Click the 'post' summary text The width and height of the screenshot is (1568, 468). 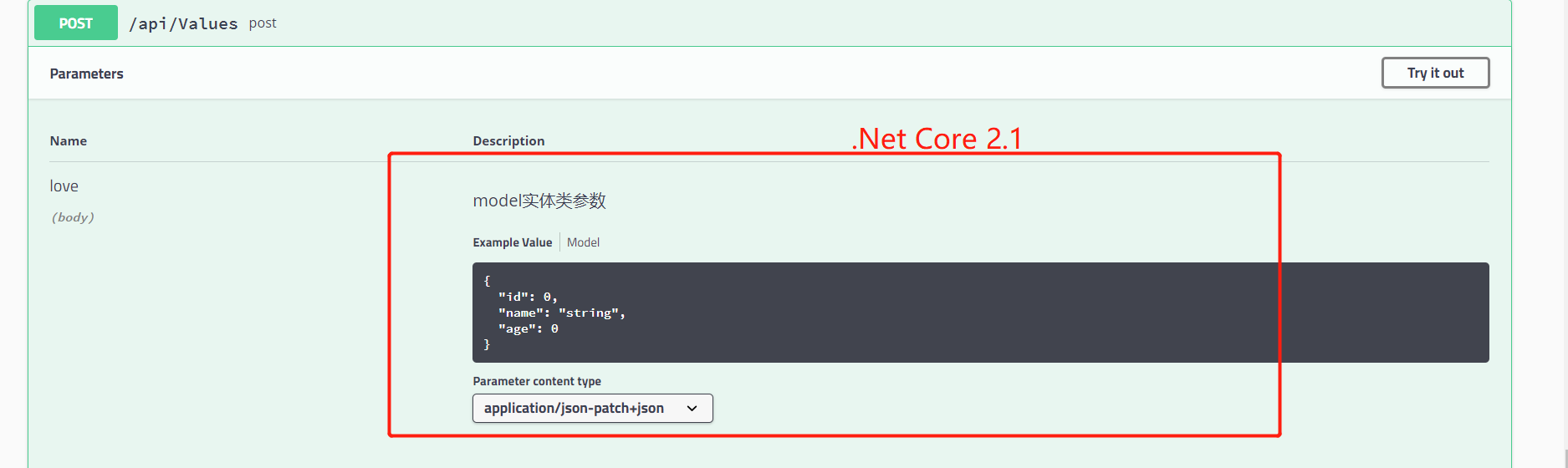point(263,23)
